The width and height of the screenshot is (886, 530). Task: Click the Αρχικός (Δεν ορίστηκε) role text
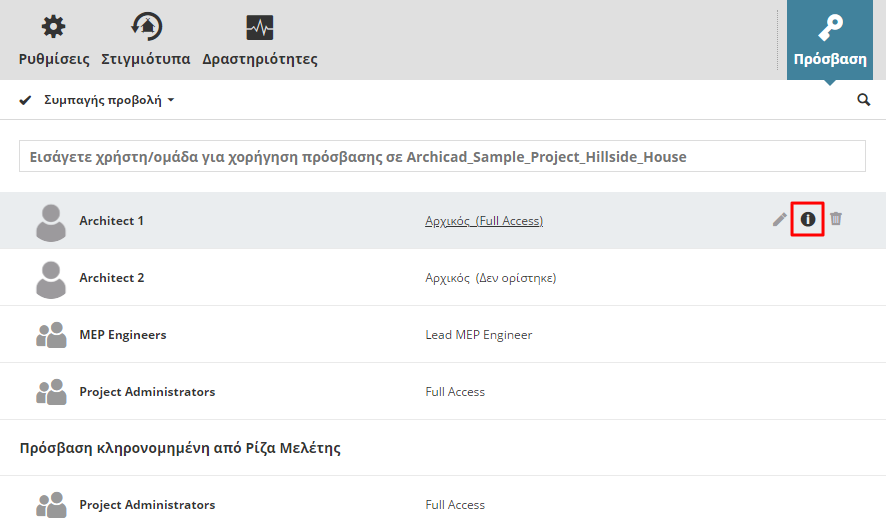[x=490, y=278]
